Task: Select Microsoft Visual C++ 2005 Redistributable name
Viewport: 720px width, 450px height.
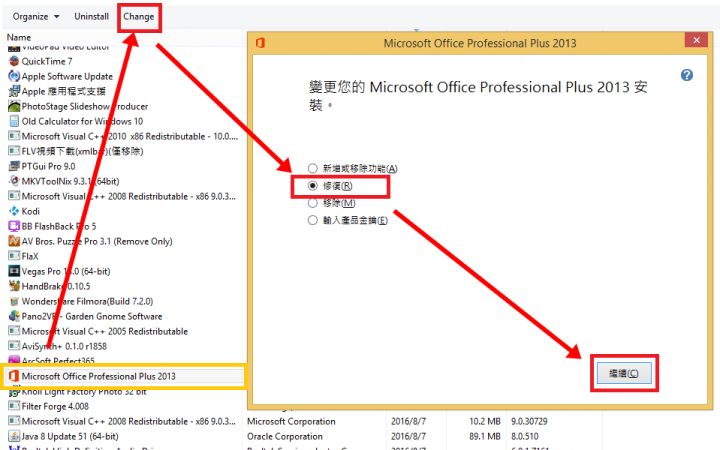Action: 105,331
